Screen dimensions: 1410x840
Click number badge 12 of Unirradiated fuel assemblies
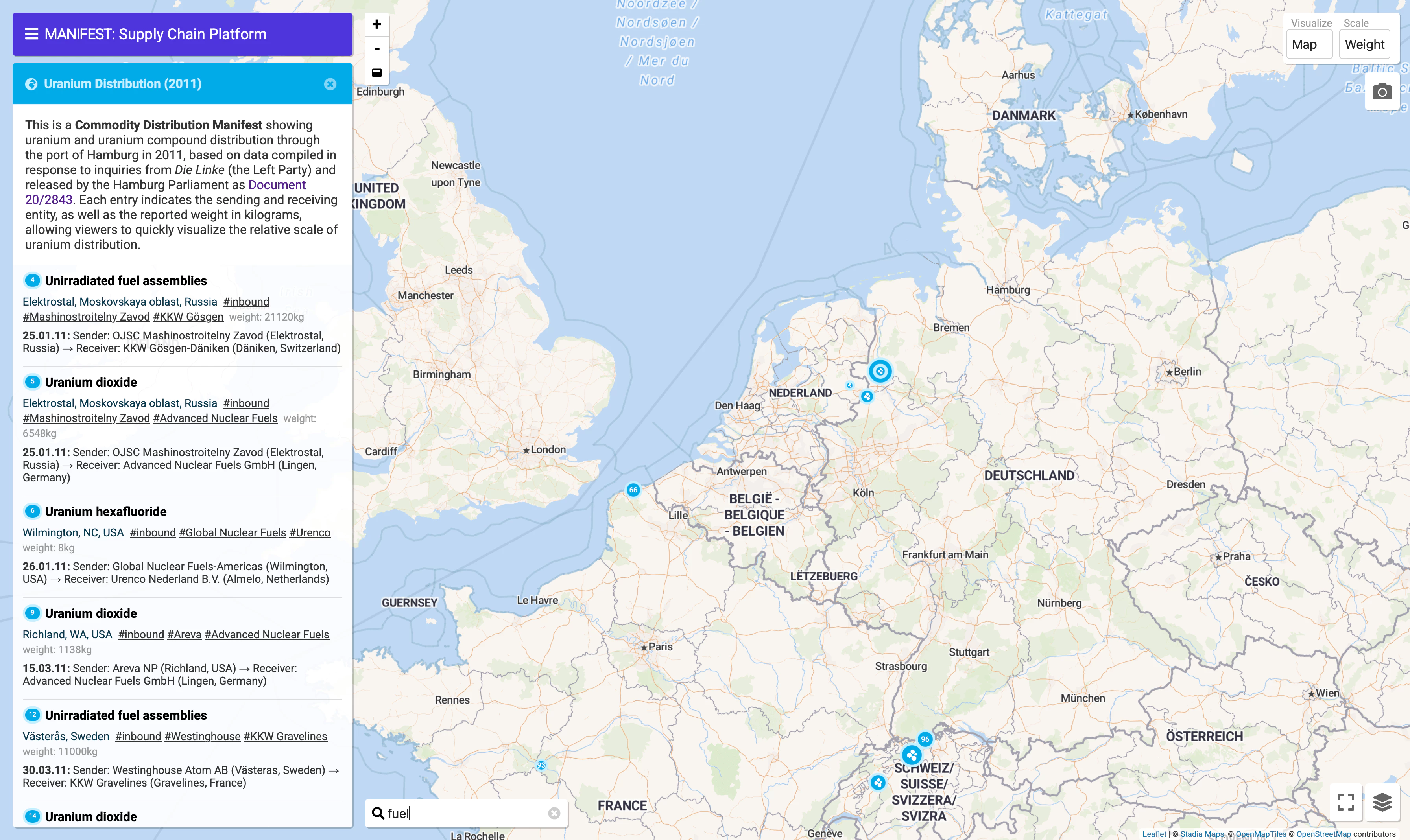32,715
